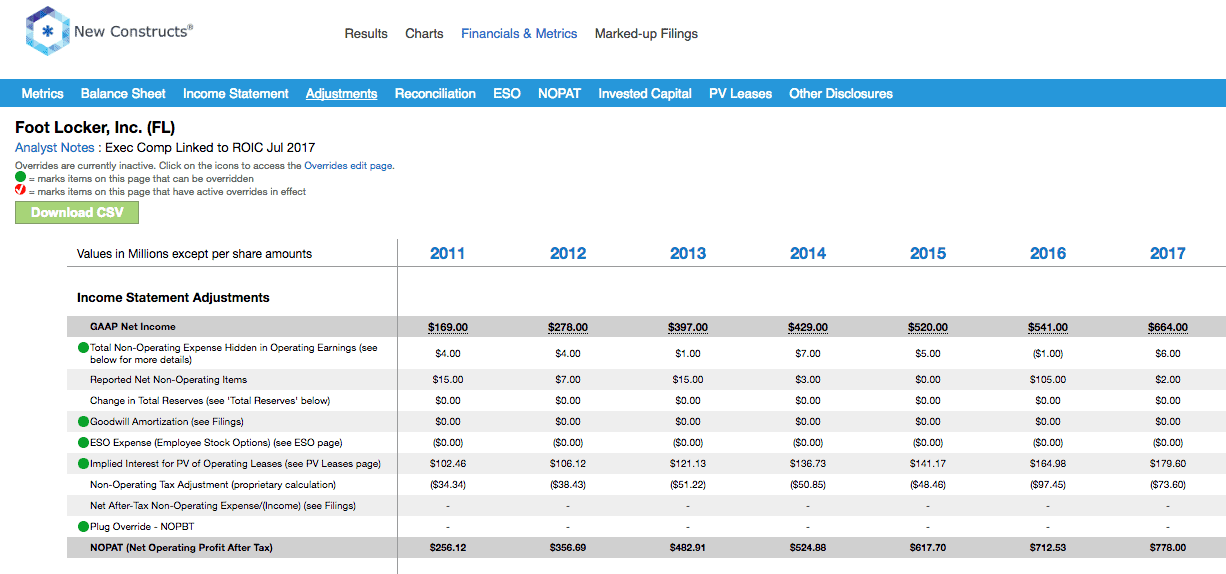Click Non-Operating Expense 2016 value ($1.00)
The height and width of the screenshot is (574, 1226).
(x=1048, y=354)
